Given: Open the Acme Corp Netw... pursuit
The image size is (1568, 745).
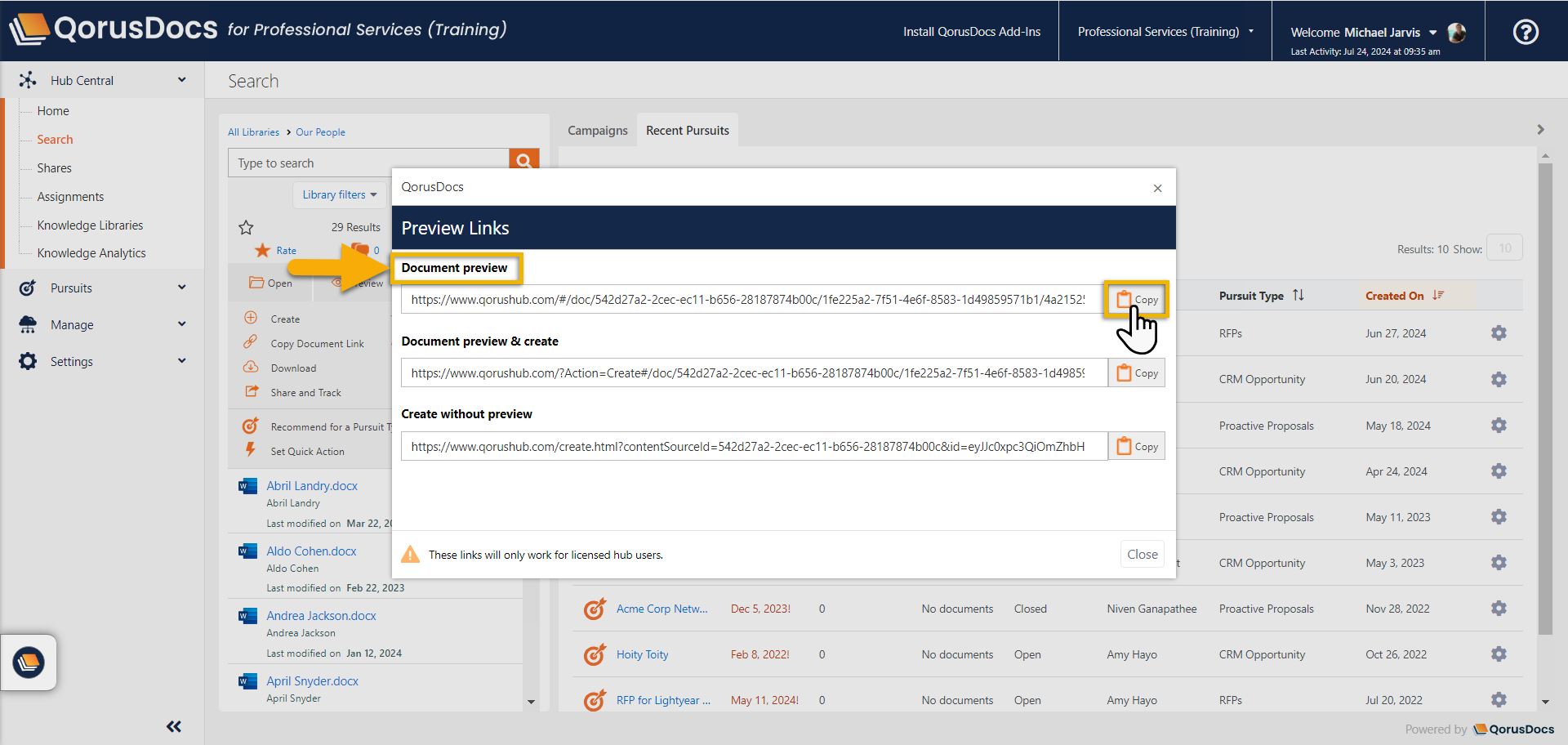Looking at the screenshot, I should click(661, 609).
